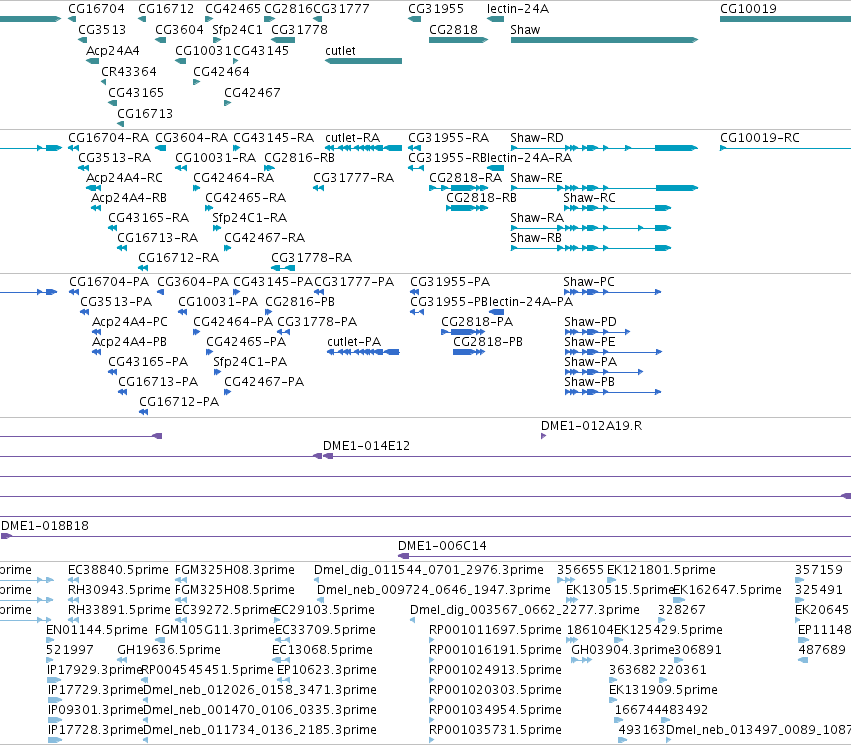Select the CG3513 gene arrow
851x745 pixels.
pos(82,40)
